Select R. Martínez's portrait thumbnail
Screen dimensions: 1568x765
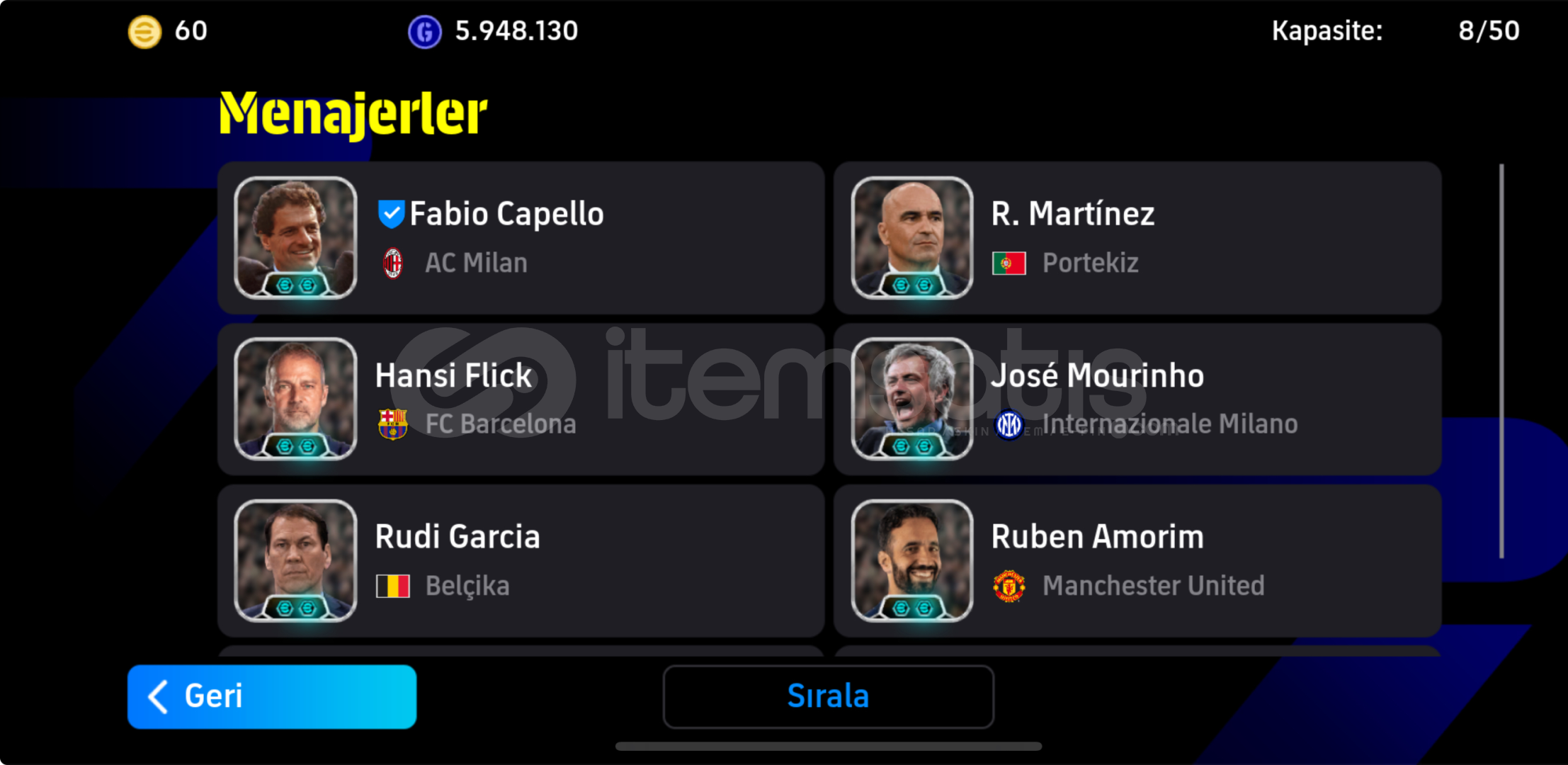(x=912, y=237)
